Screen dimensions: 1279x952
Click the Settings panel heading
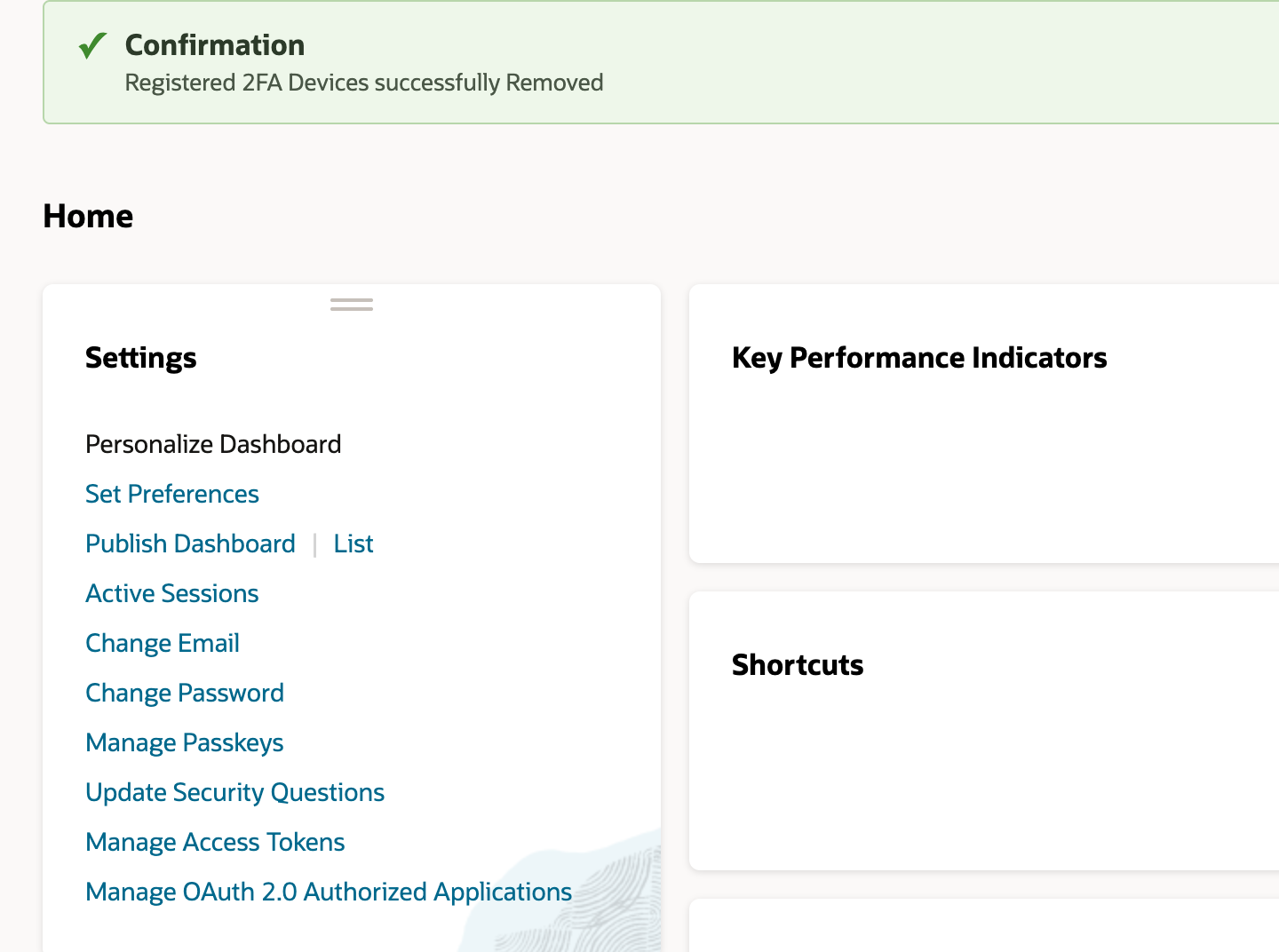[141, 358]
